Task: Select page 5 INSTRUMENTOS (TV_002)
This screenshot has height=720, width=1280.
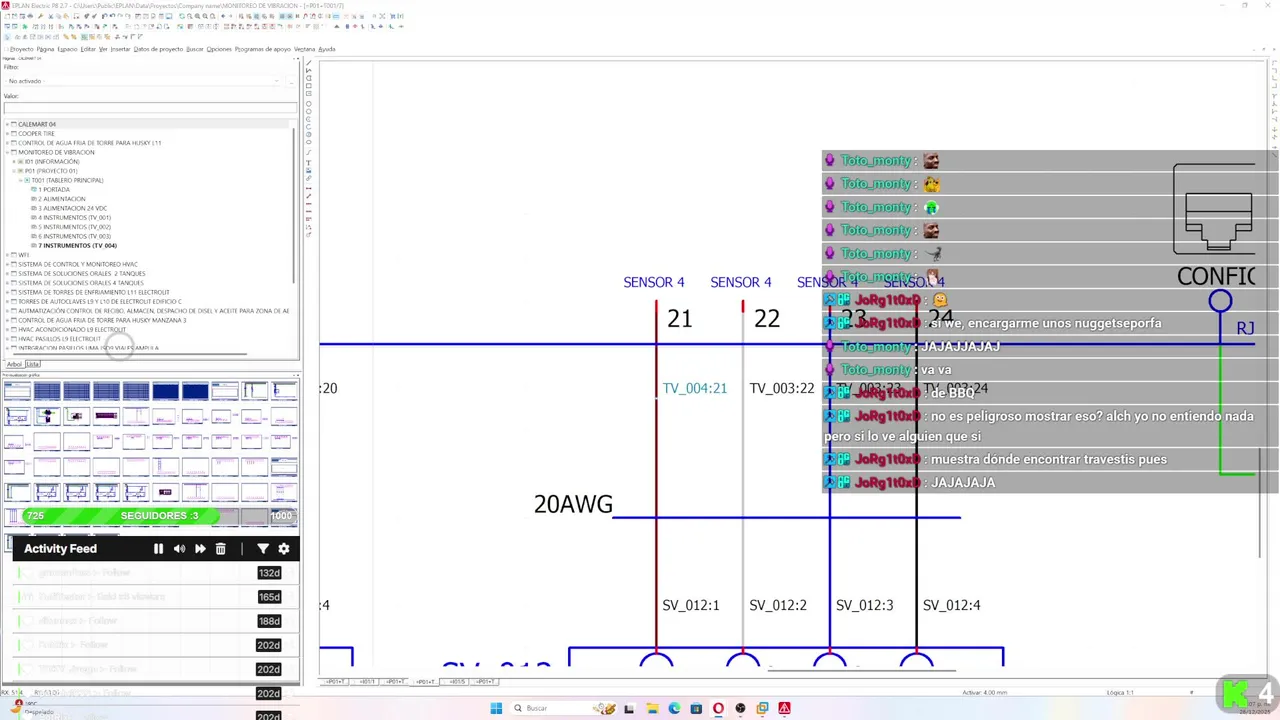Action: coord(74,227)
